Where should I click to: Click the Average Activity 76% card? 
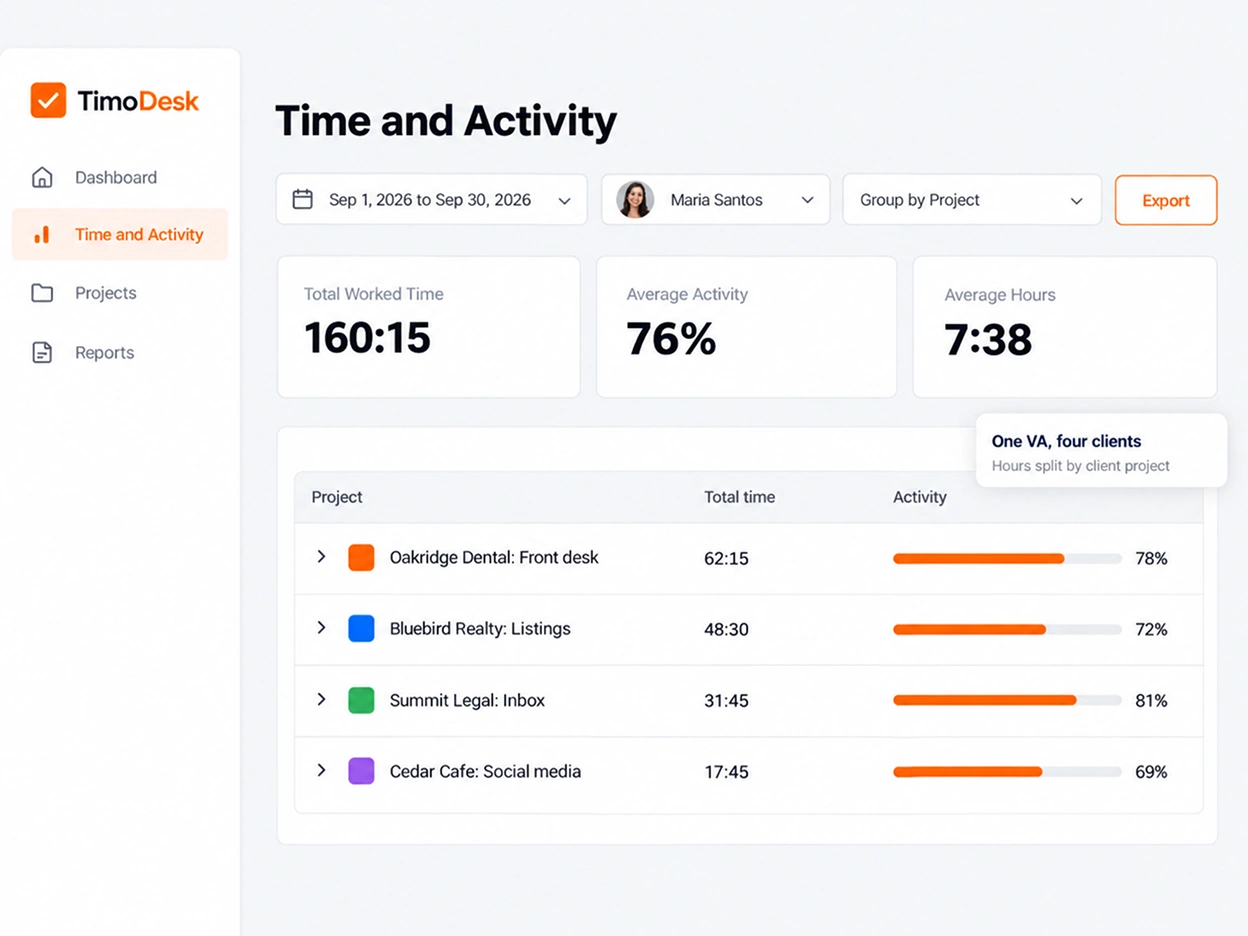click(x=746, y=327)
